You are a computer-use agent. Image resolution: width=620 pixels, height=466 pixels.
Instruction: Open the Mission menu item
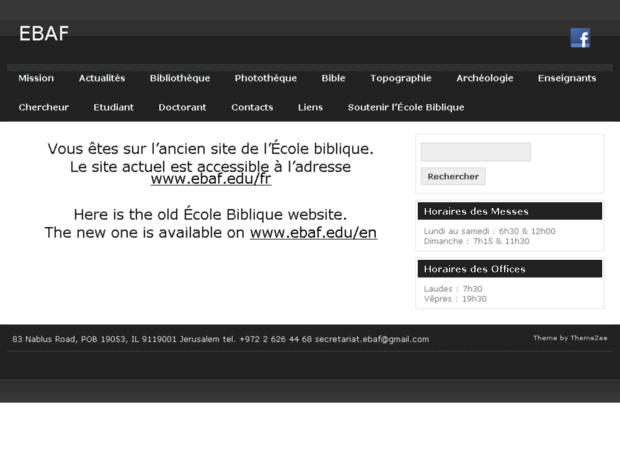click(x=36, y=78)
